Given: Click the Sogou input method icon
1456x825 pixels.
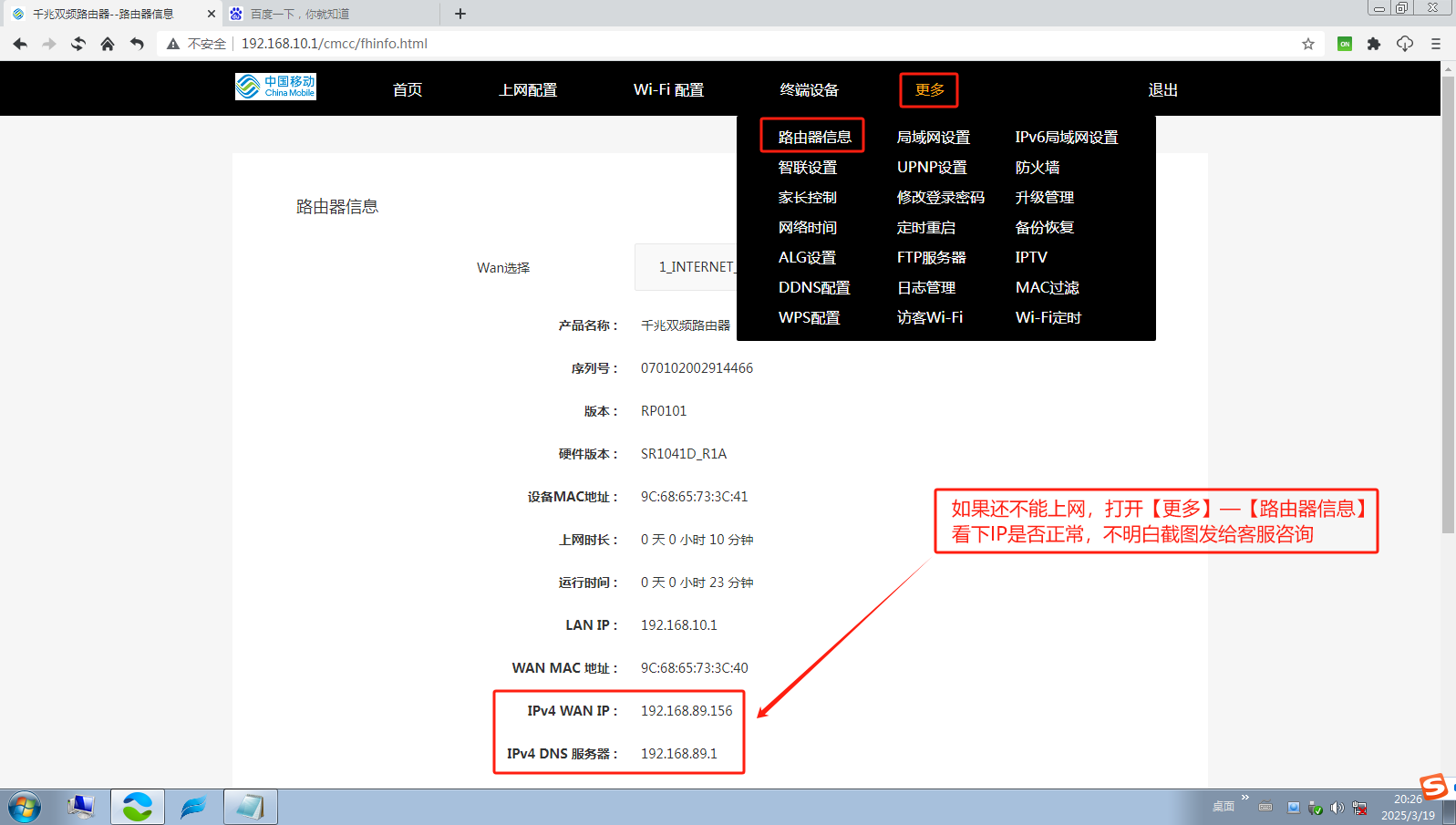Looking at the screenshot, I should pyautogui.click(x=1434, y=786).
